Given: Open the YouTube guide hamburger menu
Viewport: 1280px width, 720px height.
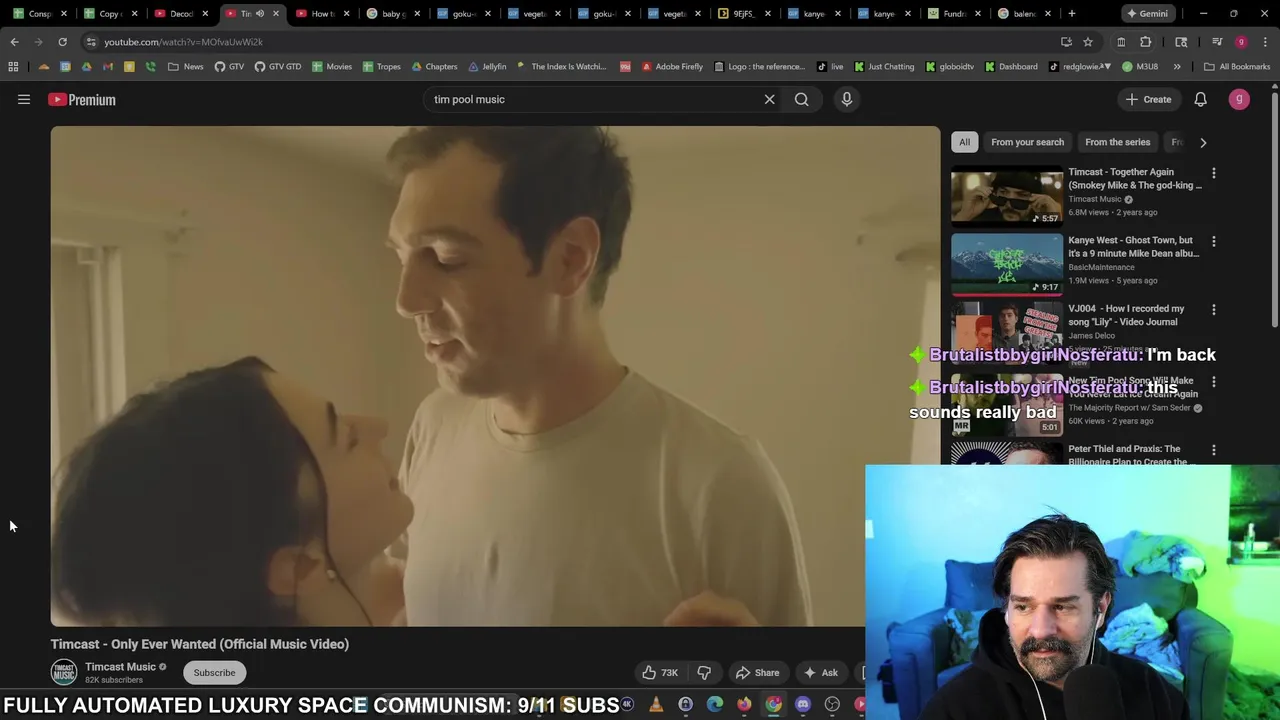Looking at the screenshot, I should point(24,99).
